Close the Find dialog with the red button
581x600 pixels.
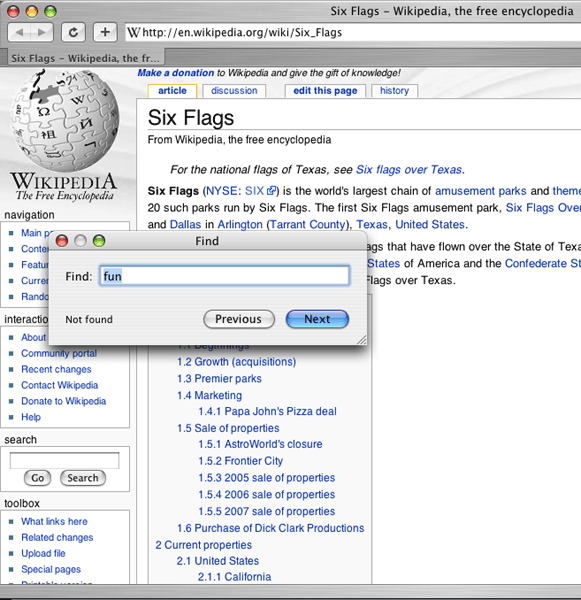(x=62, y=241)
